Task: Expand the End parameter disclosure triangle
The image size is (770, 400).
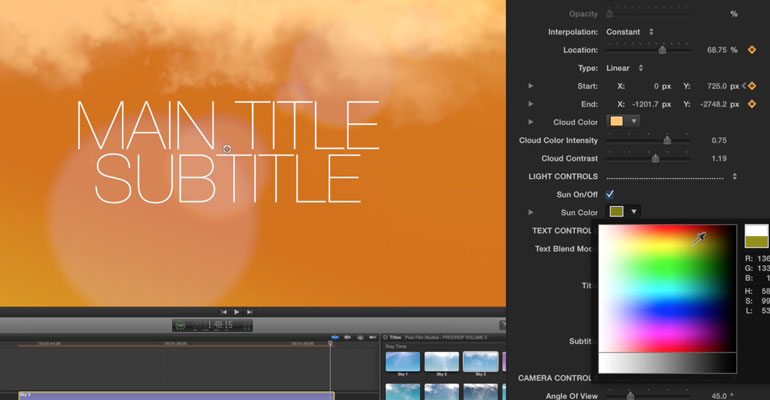Action: tap(531, 104)
